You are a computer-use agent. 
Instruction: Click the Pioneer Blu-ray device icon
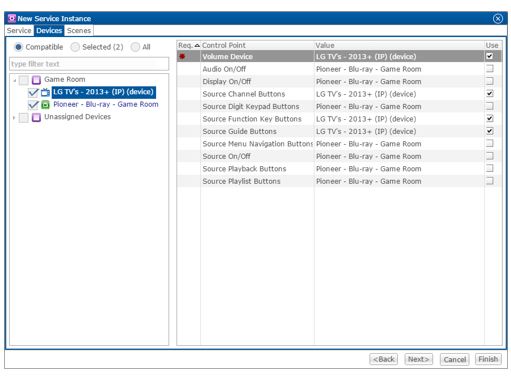[45, 105]
